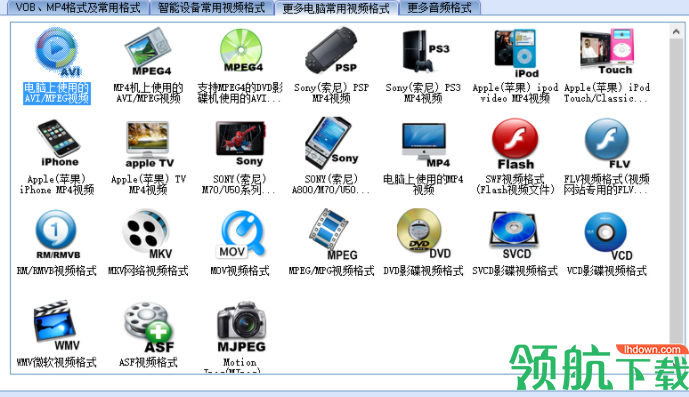Select the Apple TV MP4 video icon
689x397 pixels.
tap(149, 145)
